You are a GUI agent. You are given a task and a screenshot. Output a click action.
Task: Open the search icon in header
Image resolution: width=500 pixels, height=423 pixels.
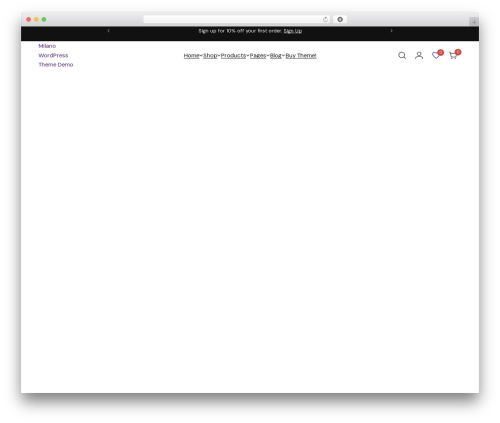point(402,55)
